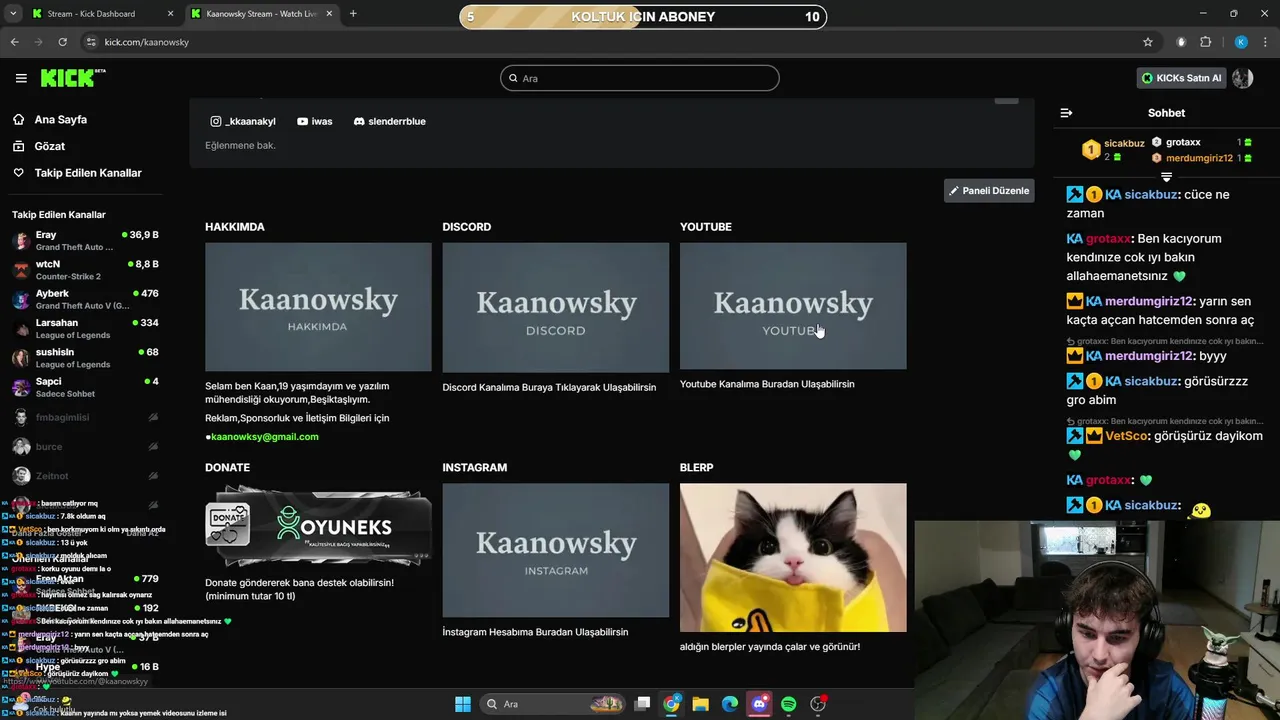Open OBS Studio from taskbar
Screen dimensions: 1280x720
pyautogui.click(x=818, y=704)
